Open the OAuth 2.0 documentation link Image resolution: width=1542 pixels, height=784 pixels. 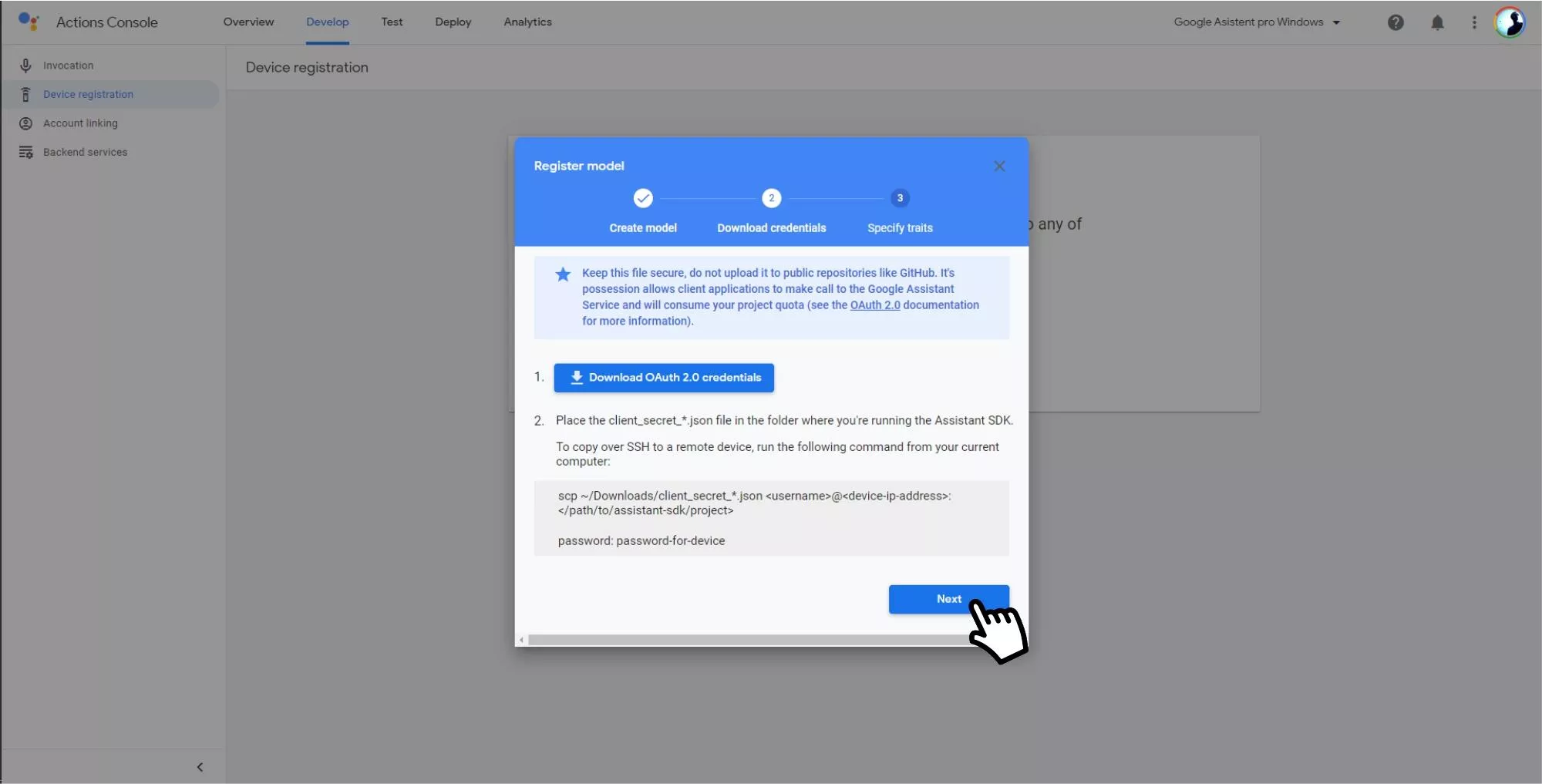coord(875,305)
